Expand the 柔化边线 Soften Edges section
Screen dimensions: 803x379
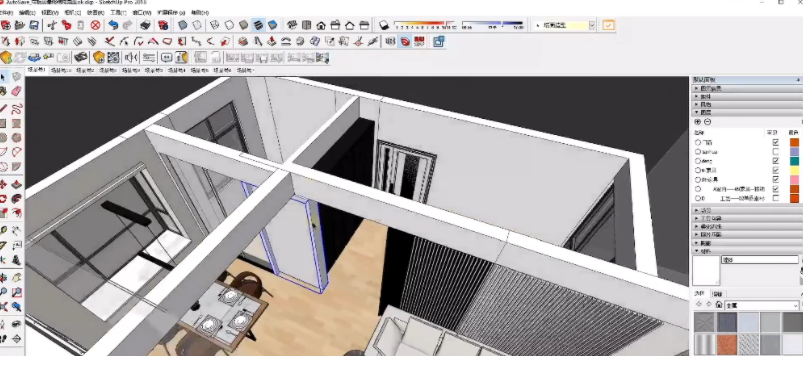pos(746,227)
